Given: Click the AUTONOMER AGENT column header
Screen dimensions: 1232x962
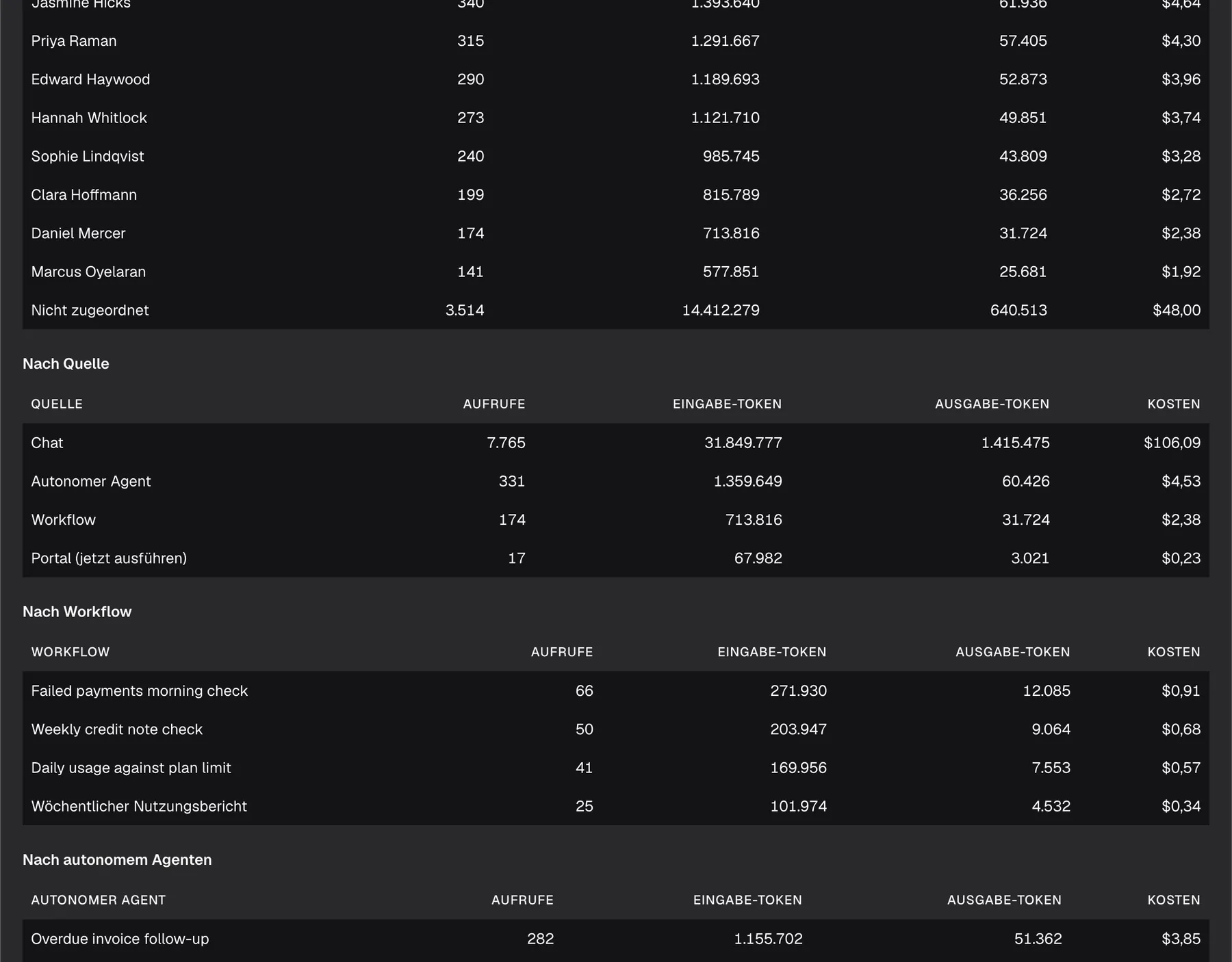Looking at the screenshot, I should tap(99, 900).
